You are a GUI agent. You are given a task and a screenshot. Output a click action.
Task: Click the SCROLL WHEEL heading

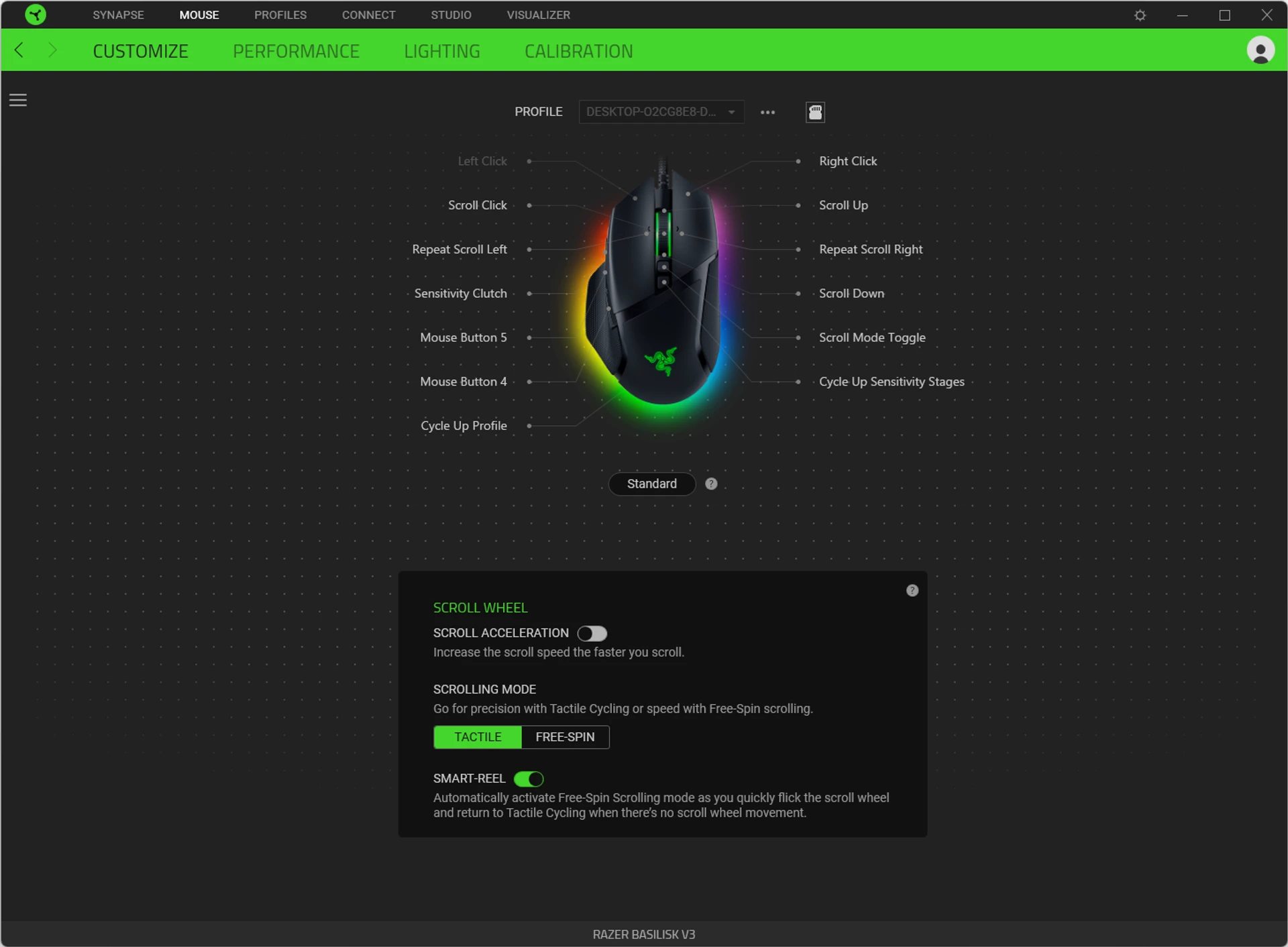click(x=480, y=608)
